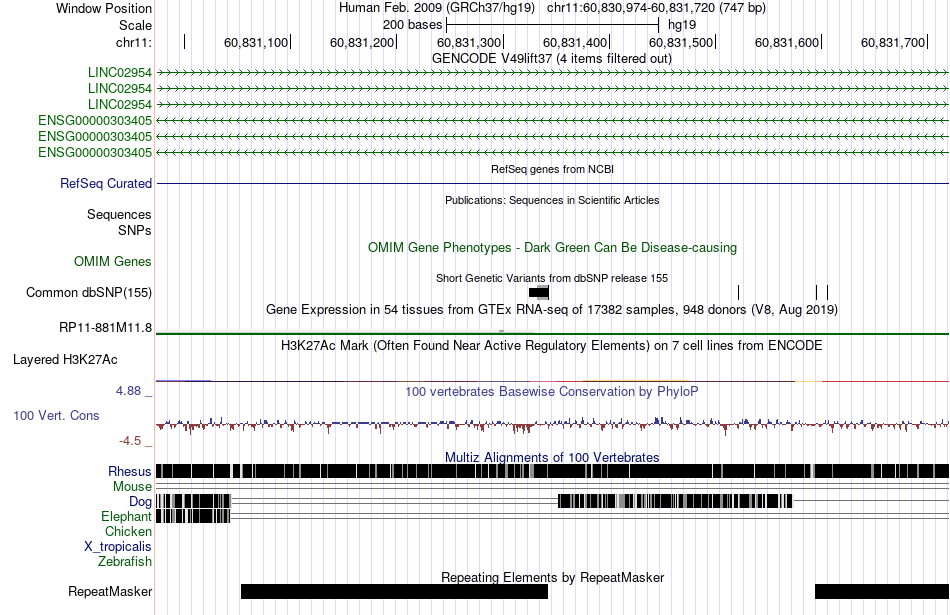Click coordinate label 60,831,400 on ruler
Viewport: 950px width, 615px height.
point(574,42)
